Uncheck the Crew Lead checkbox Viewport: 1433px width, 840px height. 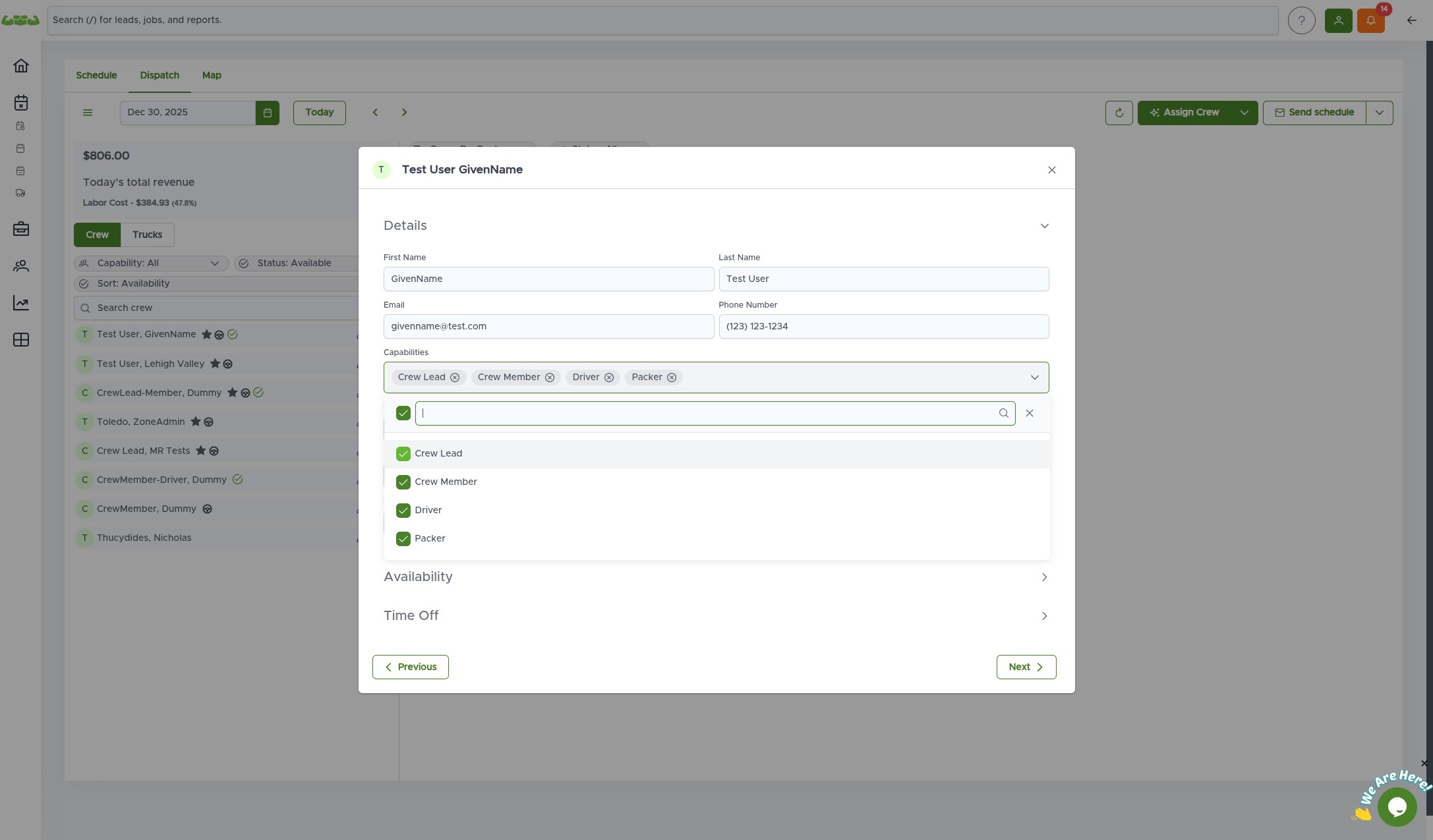click(x=403, y=454)
